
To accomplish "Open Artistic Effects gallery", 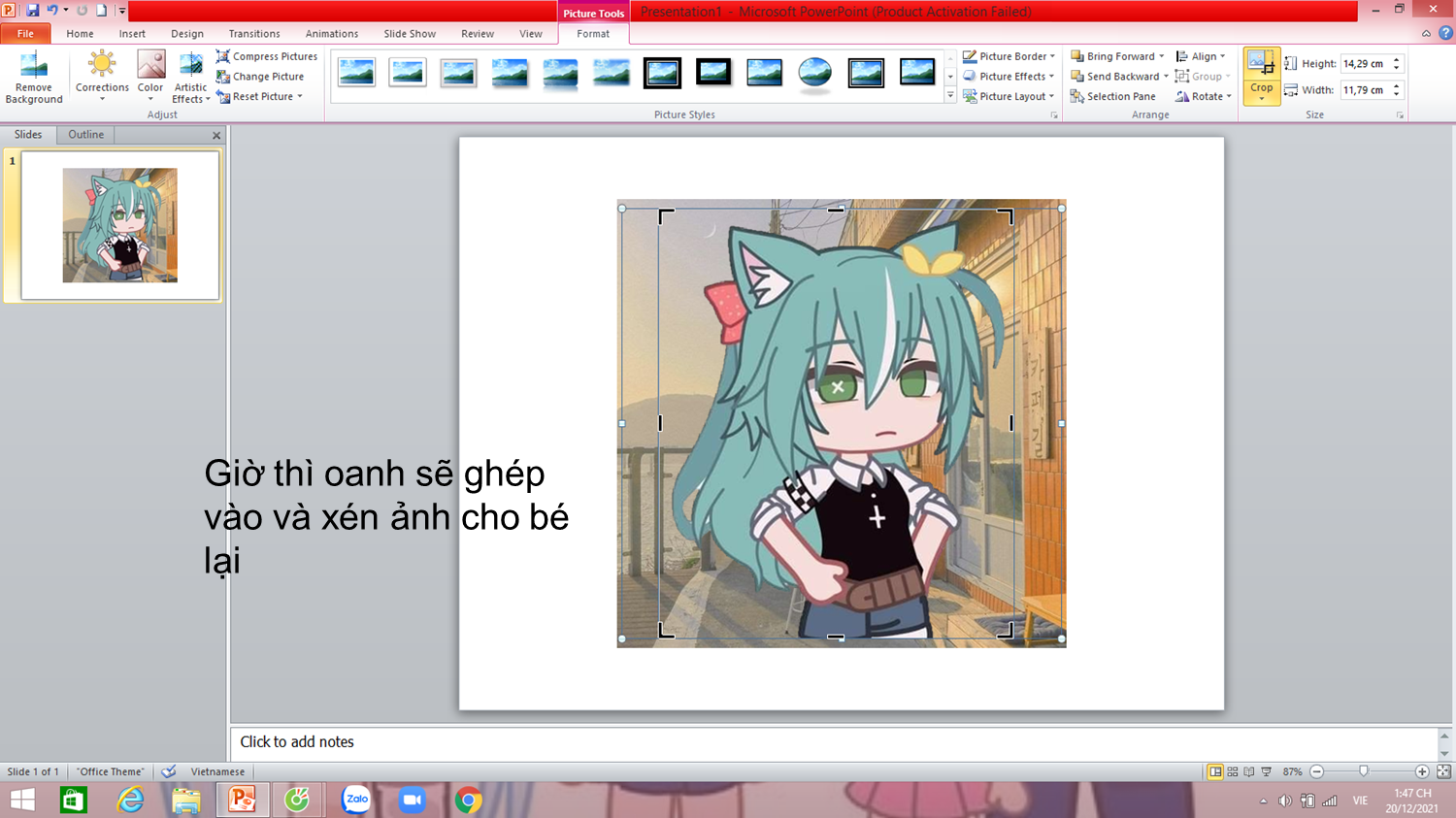I will click(x=191, y=78).
